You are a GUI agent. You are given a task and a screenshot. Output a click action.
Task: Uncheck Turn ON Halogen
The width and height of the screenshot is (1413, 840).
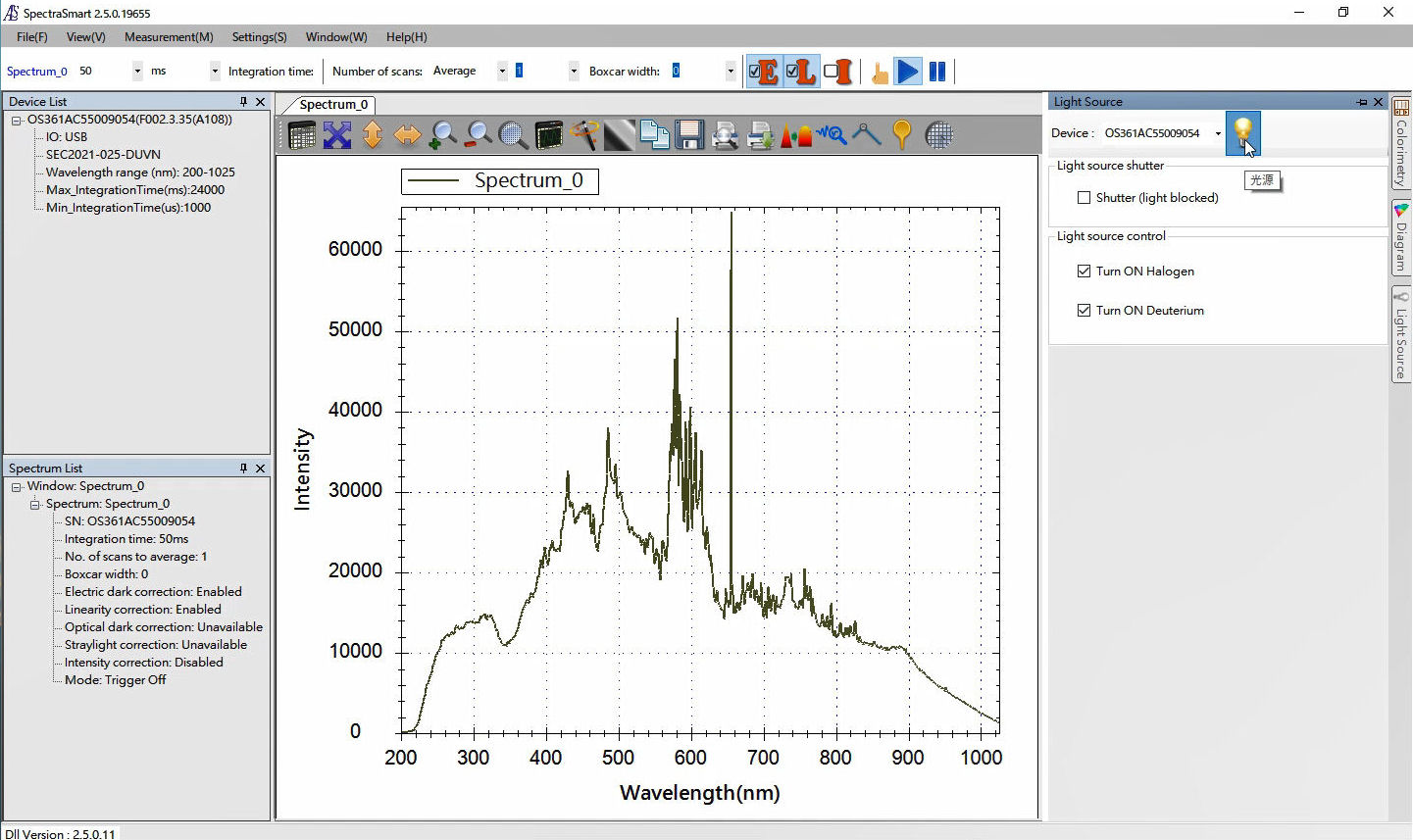pyautogui.click(x=1084, y=272)
